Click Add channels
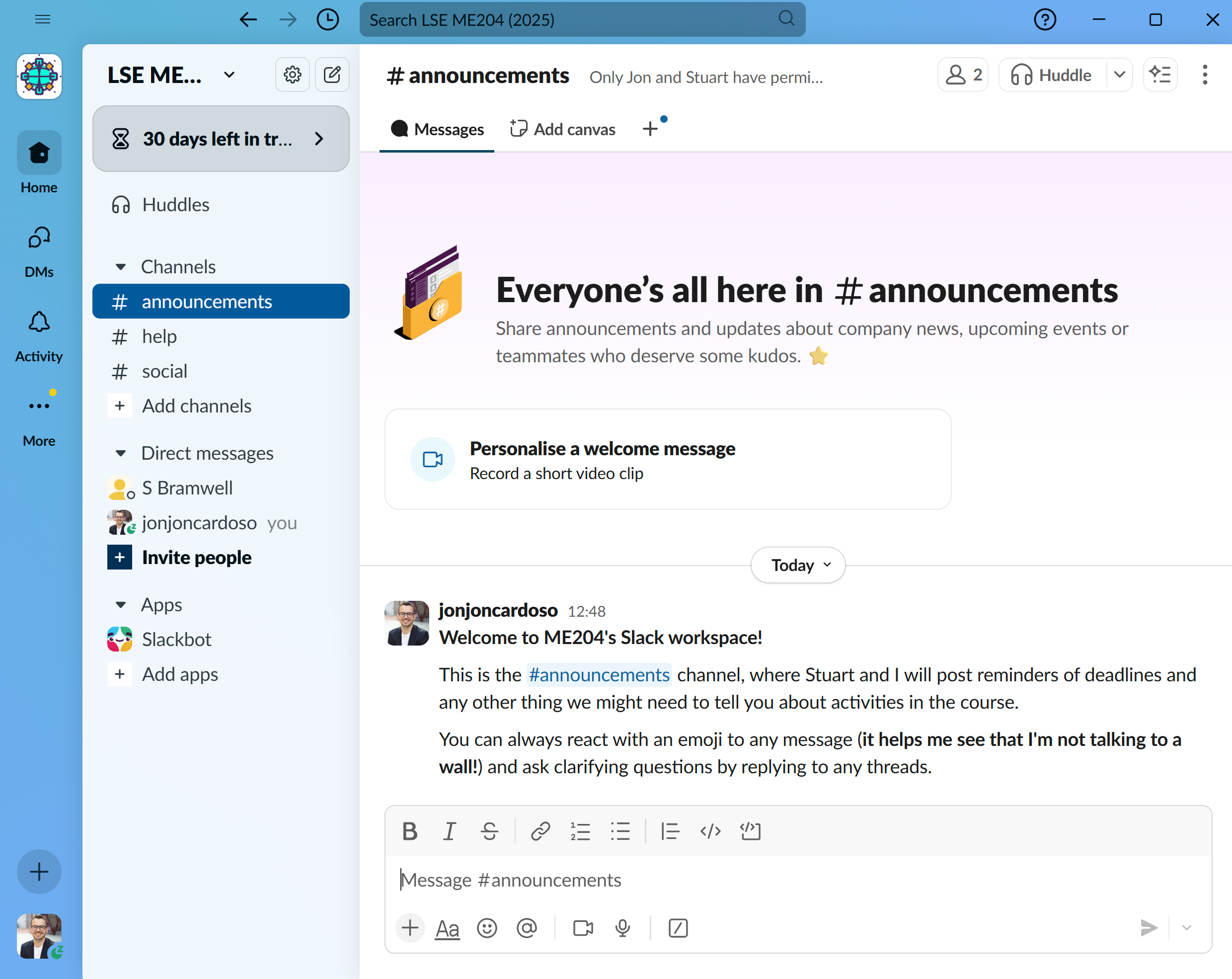 coord(221,406)
